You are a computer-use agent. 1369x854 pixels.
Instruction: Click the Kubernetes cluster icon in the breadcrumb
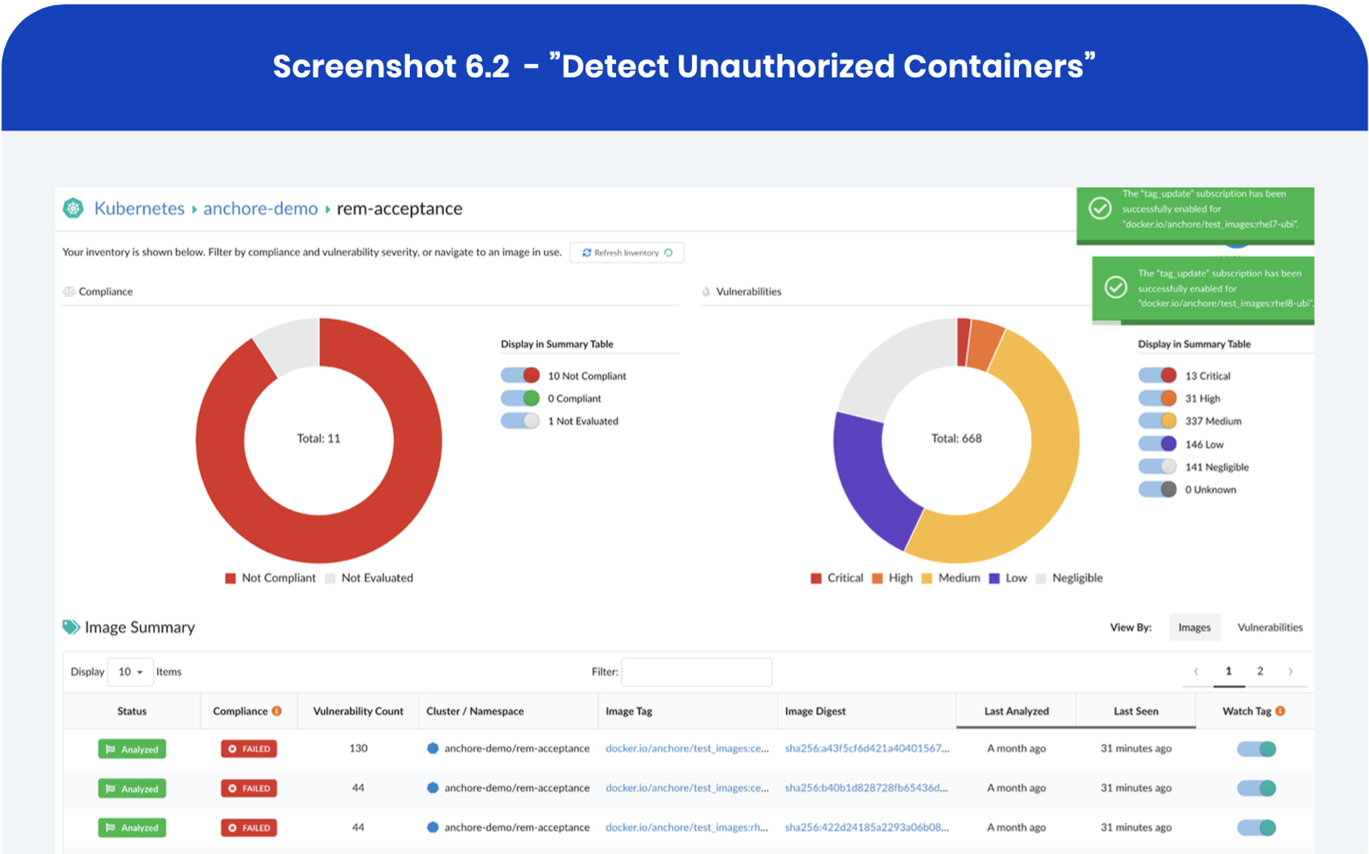pyautogui.click(x=73, y=208)
